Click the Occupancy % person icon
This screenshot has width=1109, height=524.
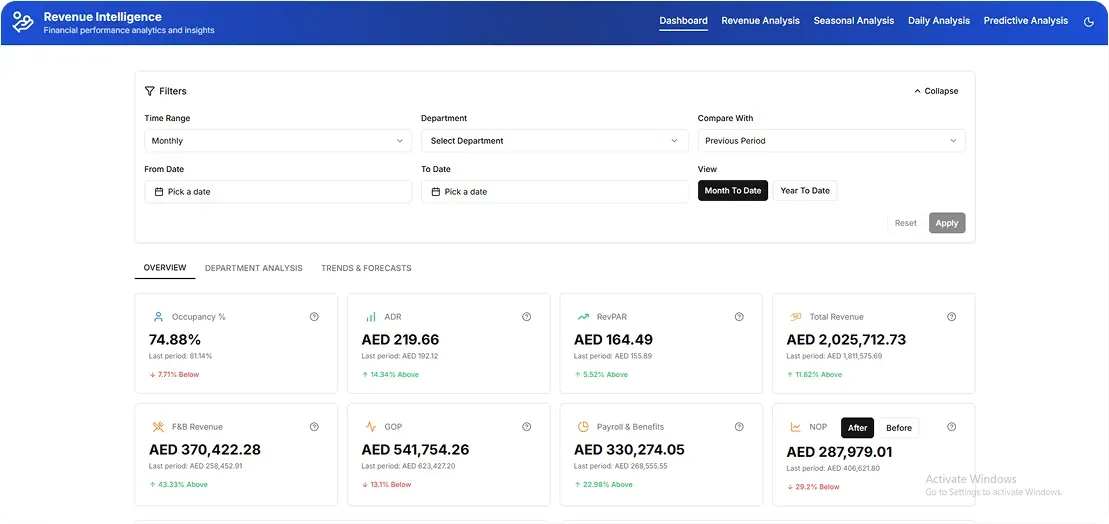158,317
